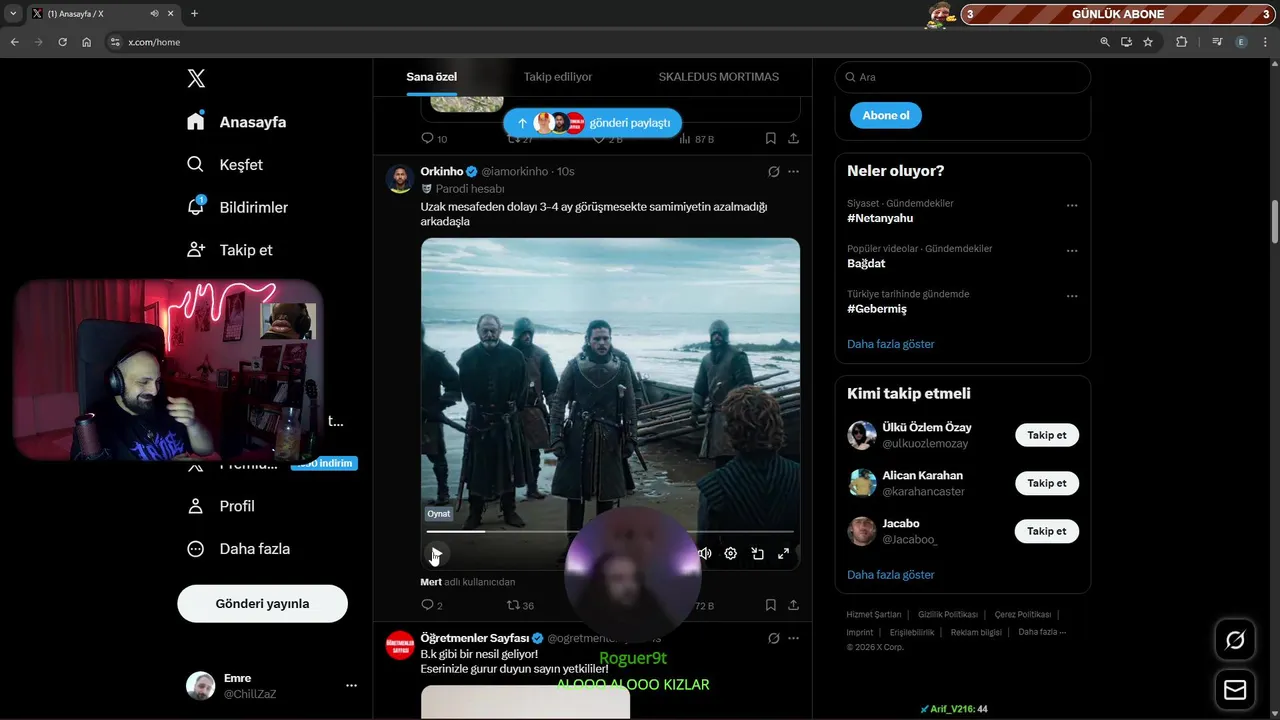Play the Orkinho post video
This screenshot has width=1280, height=720.
point(436,553)
